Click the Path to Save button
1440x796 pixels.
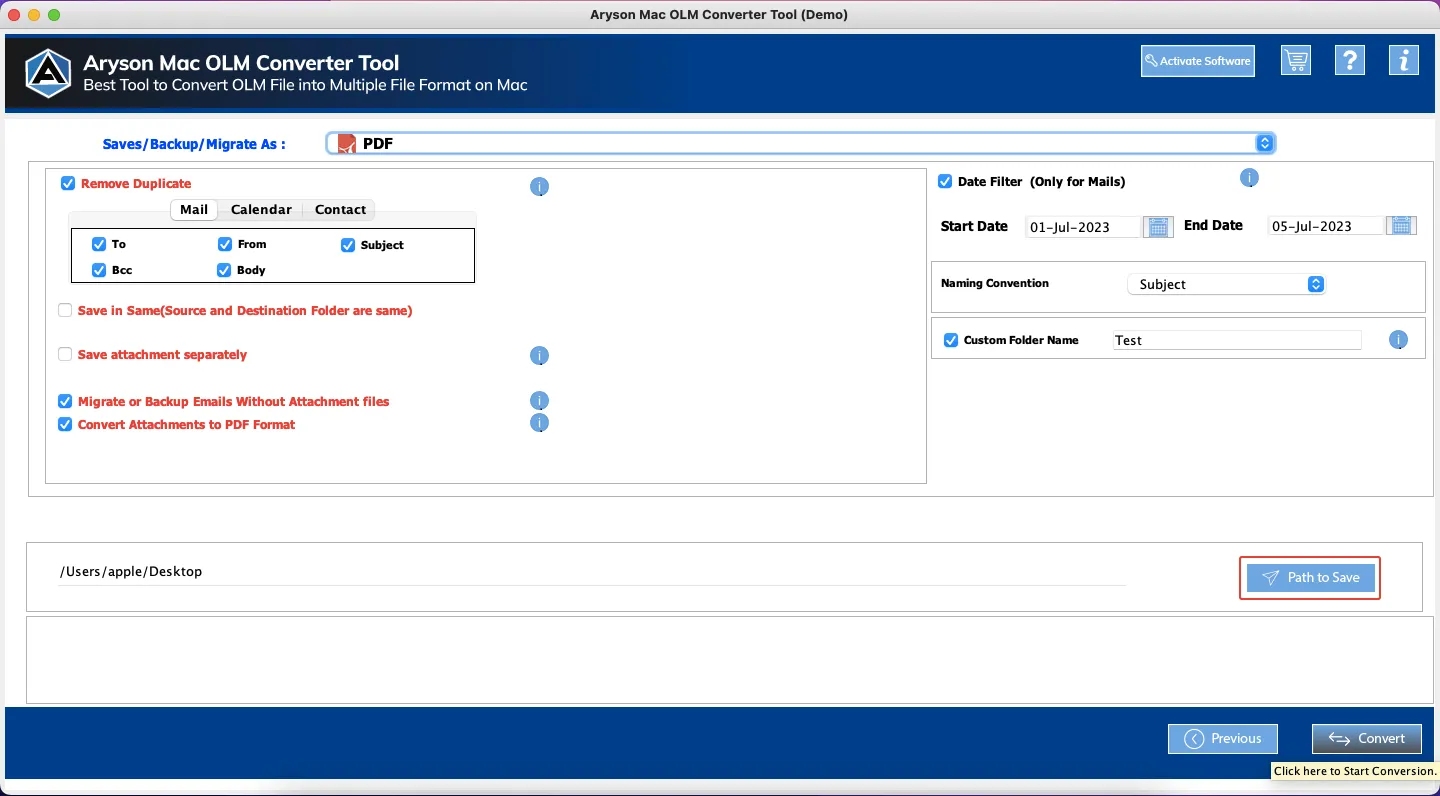point(1310,578)
